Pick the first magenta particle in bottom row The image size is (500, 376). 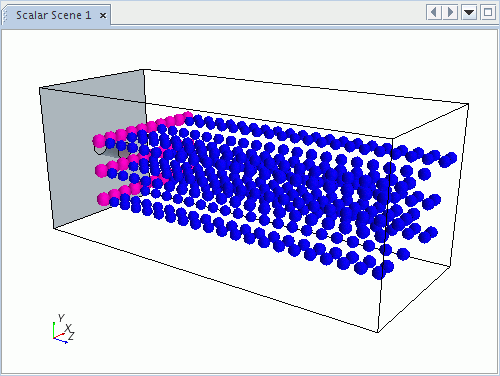(x=103, y=199)
